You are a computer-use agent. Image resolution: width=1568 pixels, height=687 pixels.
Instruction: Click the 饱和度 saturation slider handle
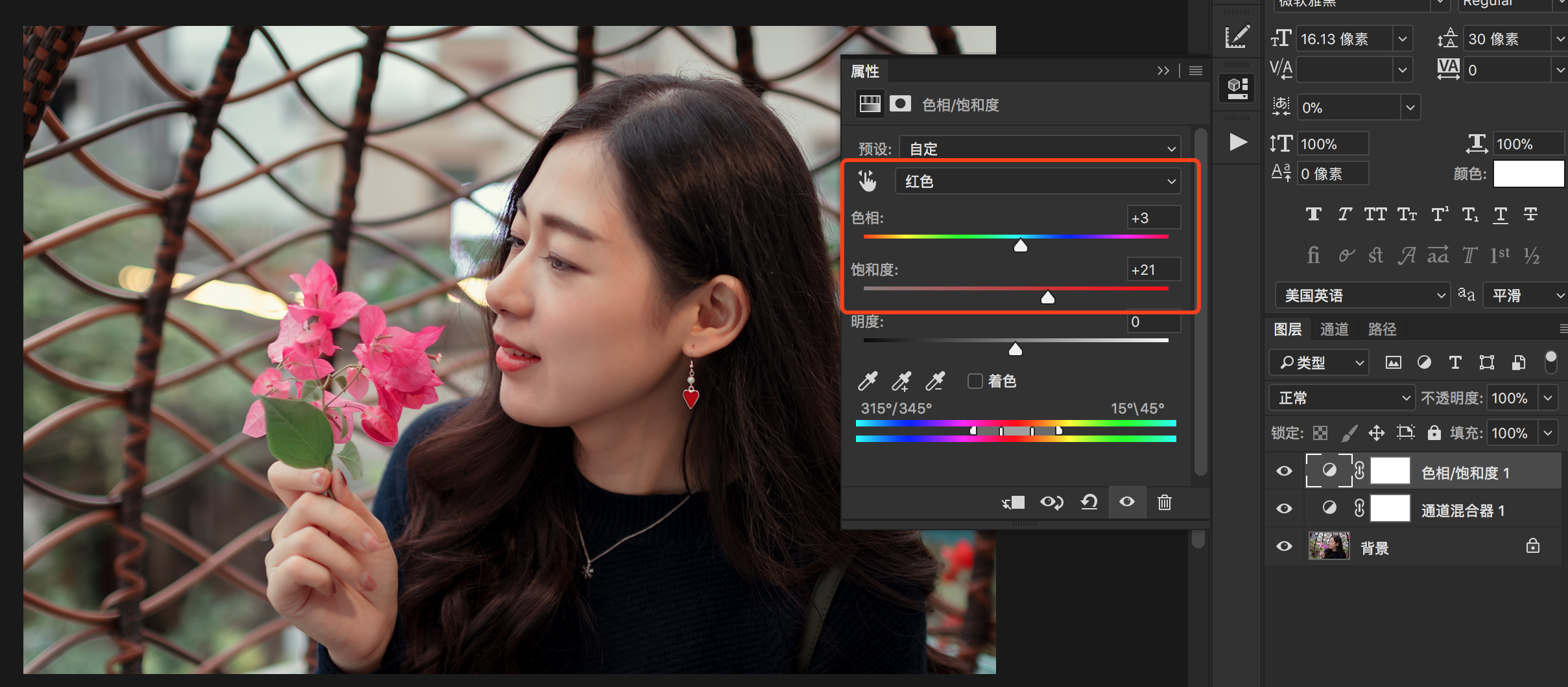click(1048, 297)
